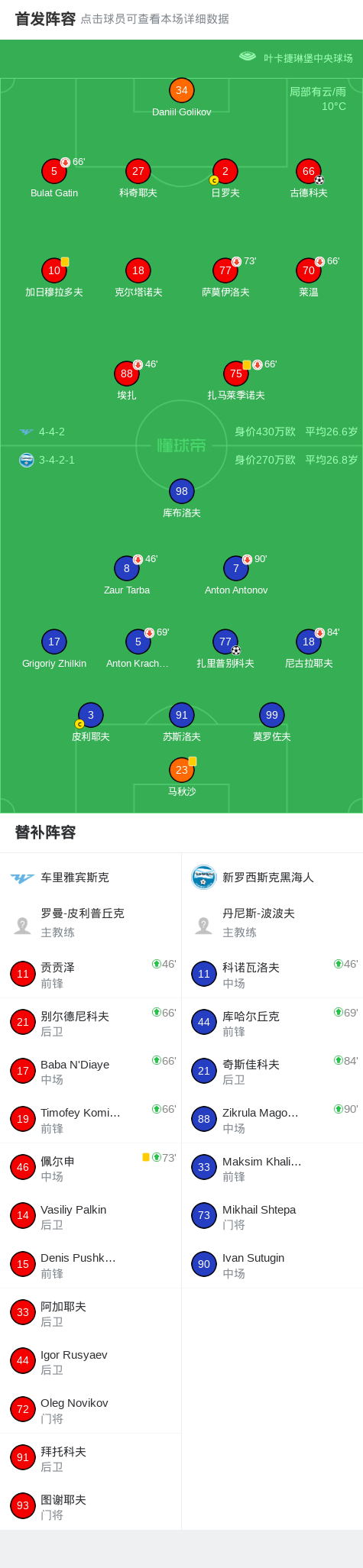Tap goalkeeper number 34 Daniil Golikov
Viewport: 363px width, 1568px height.
coord(181,90)
